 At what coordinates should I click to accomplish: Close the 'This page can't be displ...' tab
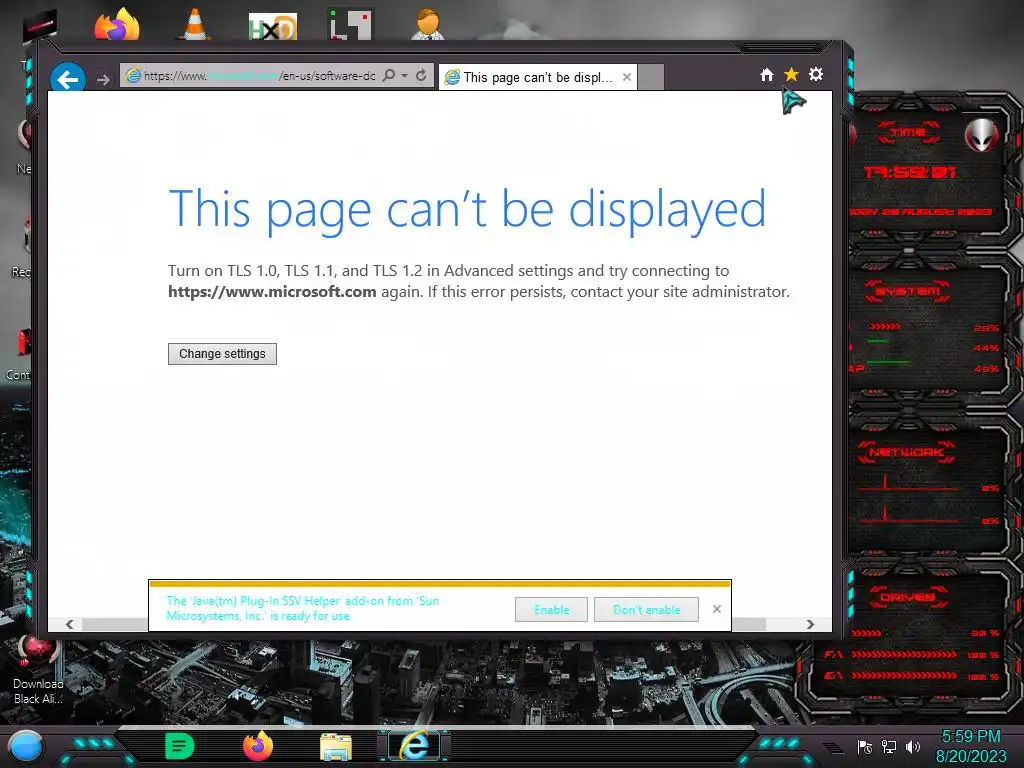[627, 77]
